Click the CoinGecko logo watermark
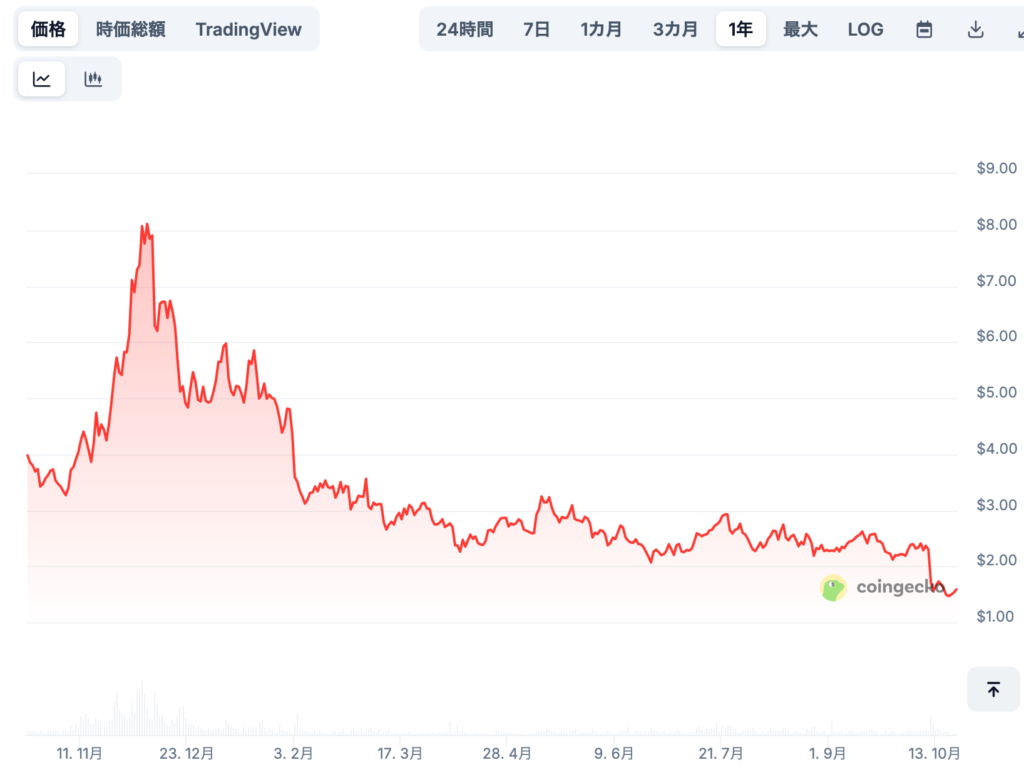1024x775 pixels. [x=882, y=588]
